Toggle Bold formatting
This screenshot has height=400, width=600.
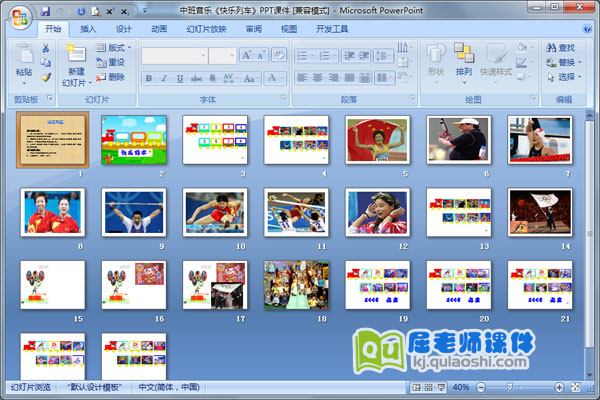tap(149, 78)
